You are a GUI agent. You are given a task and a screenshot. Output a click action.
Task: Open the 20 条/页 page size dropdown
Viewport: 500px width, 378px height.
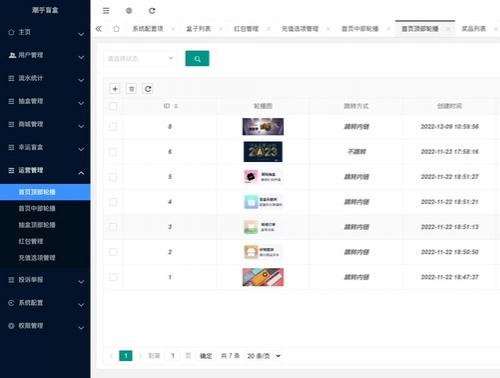tap(264, 356)
